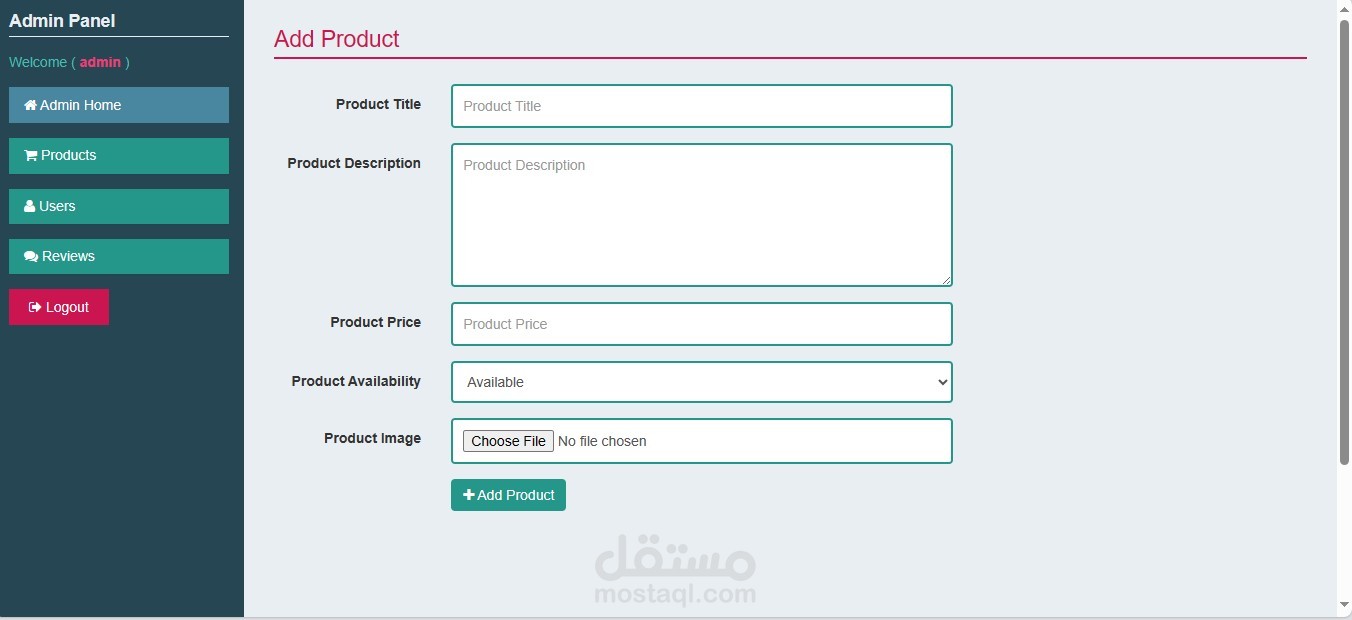This screenshot has width=1352, height=620.
Task: Focus the Product Title input field
Action: click(701, 106)
